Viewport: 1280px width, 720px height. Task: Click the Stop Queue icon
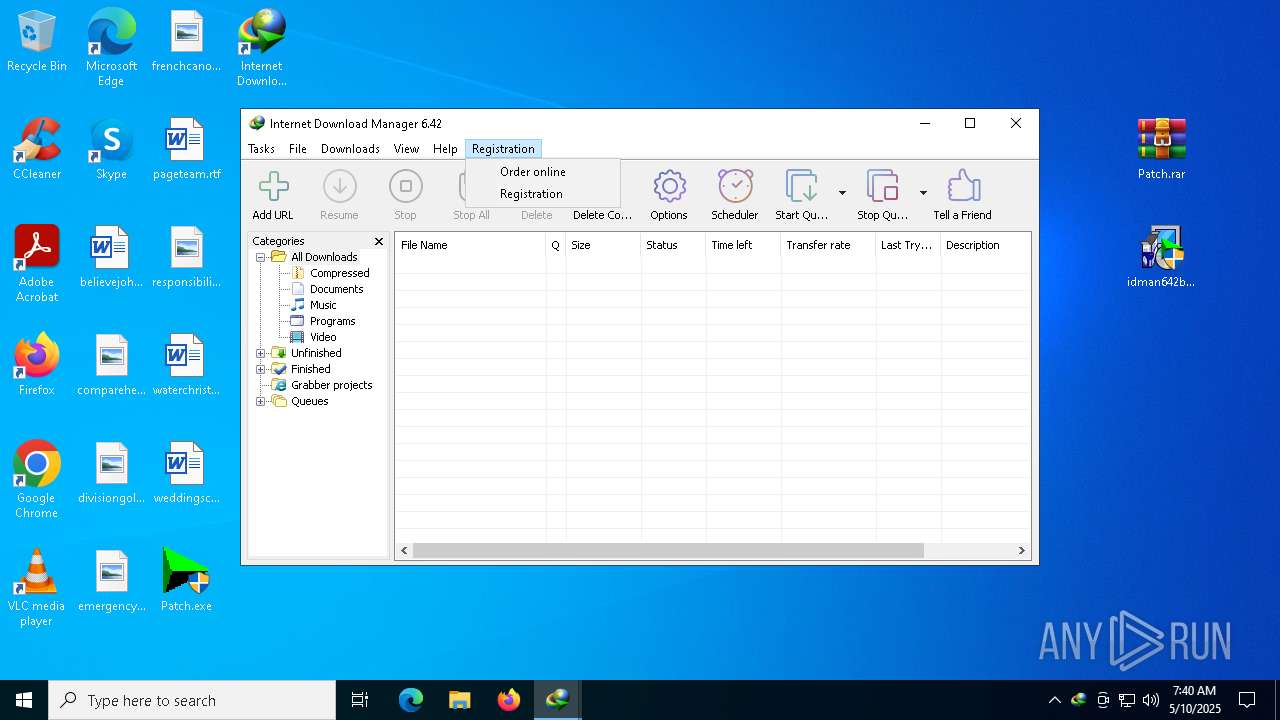(882, 187)
